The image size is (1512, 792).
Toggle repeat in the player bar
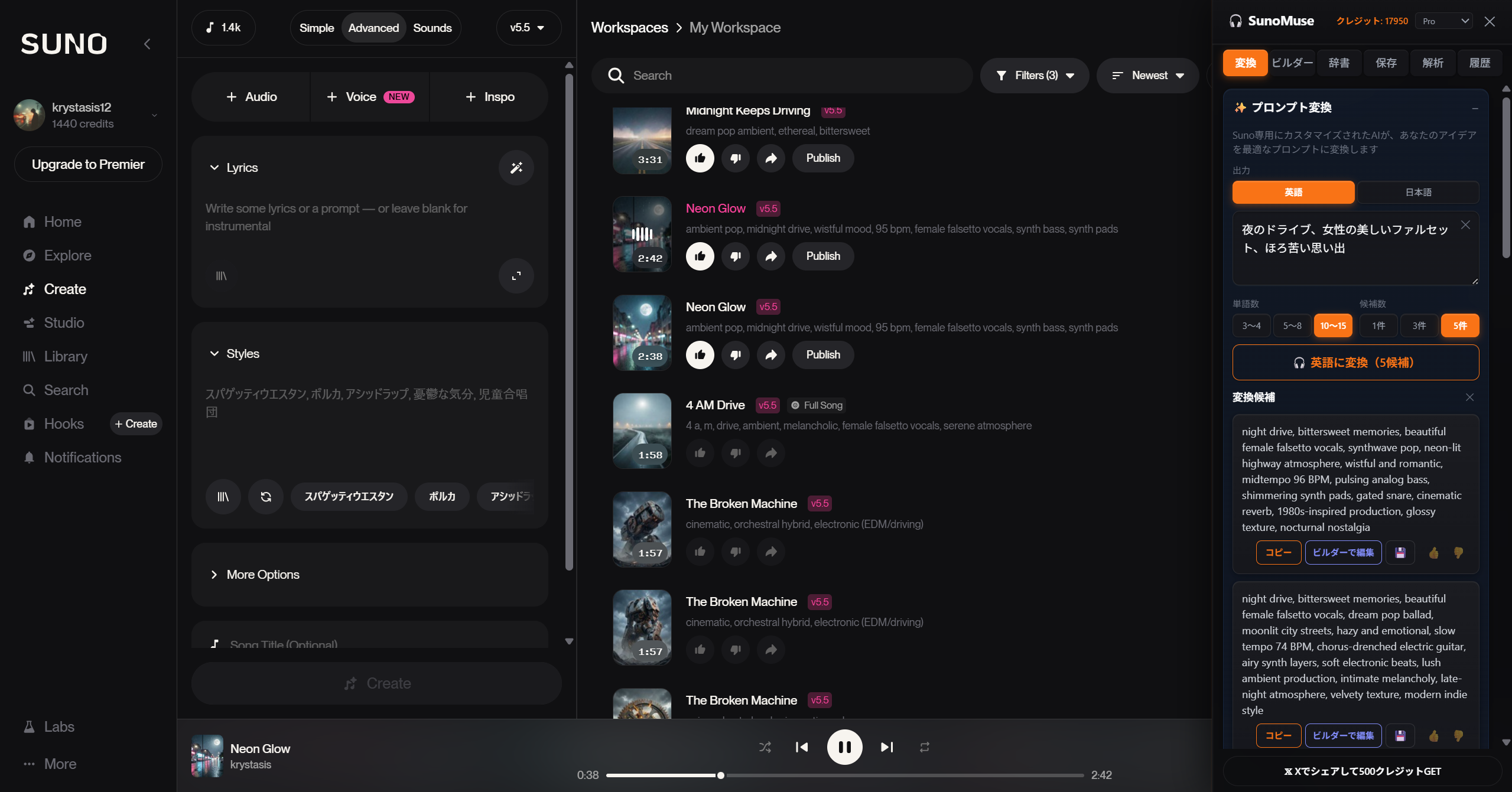click(x=925, y=747)
